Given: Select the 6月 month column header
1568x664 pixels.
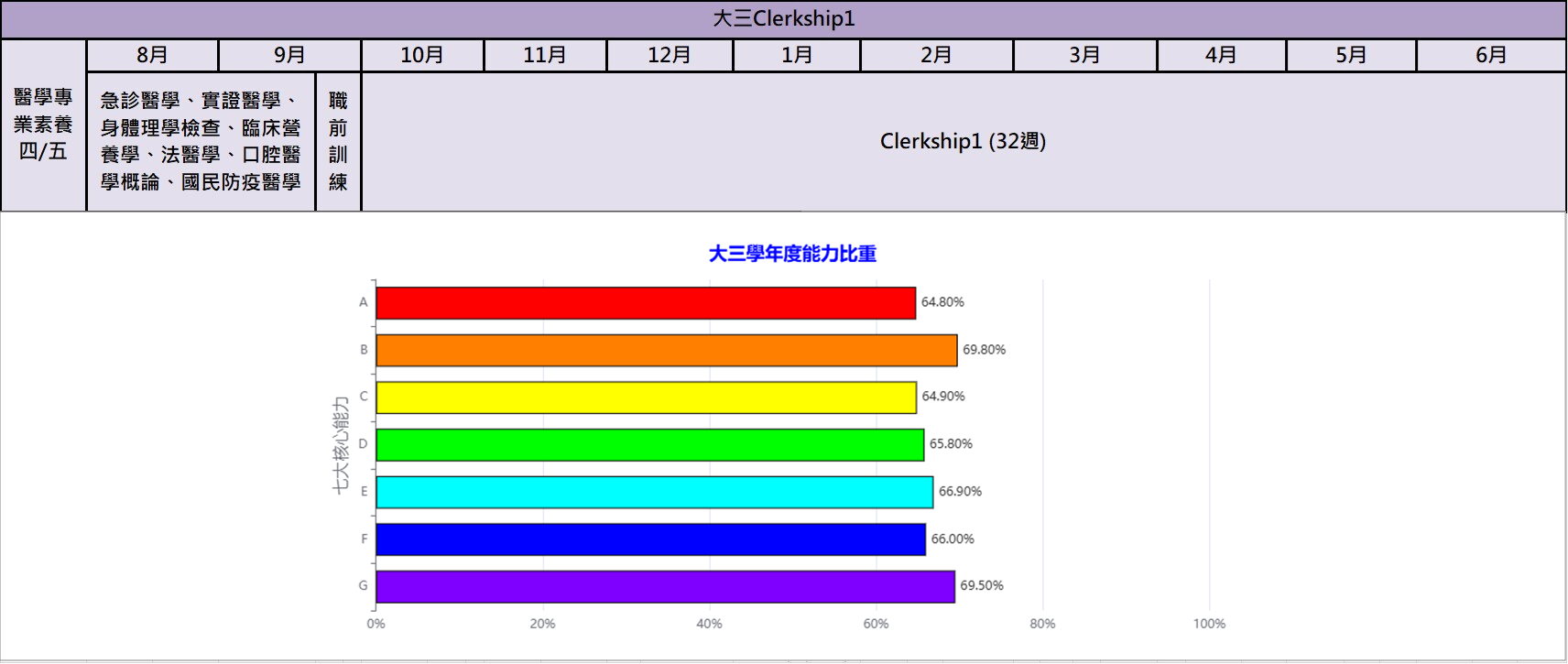Looking at the screenshot, I should coord(1491,55).
